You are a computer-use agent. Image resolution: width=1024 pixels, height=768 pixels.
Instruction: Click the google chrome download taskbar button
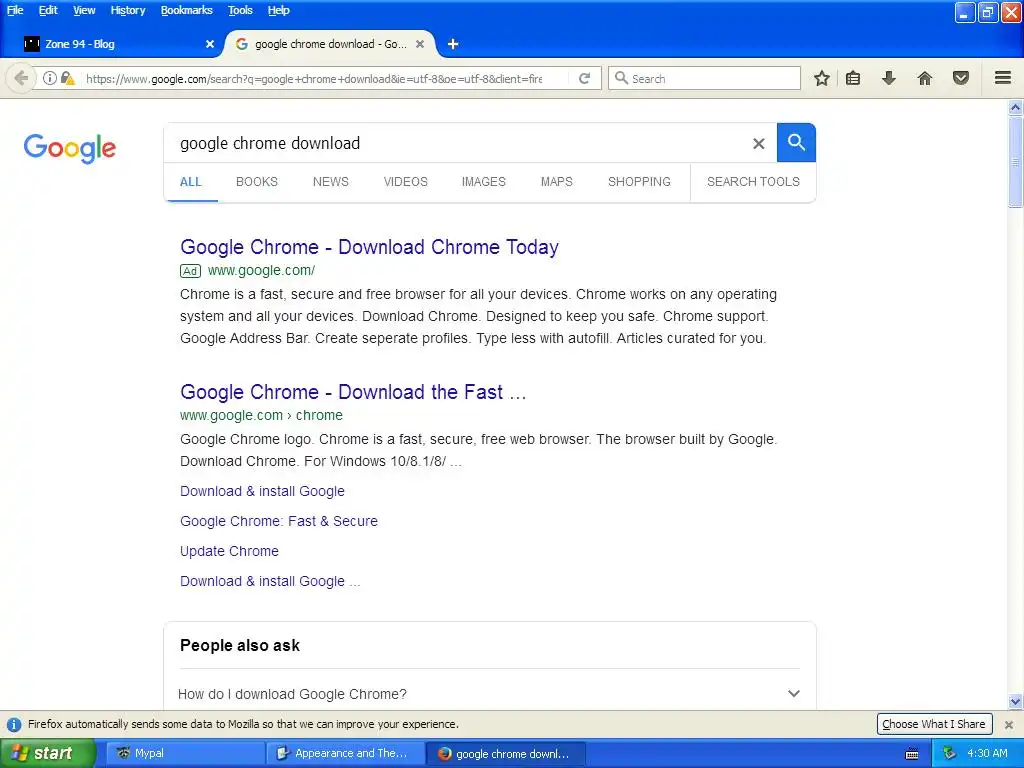505,754
